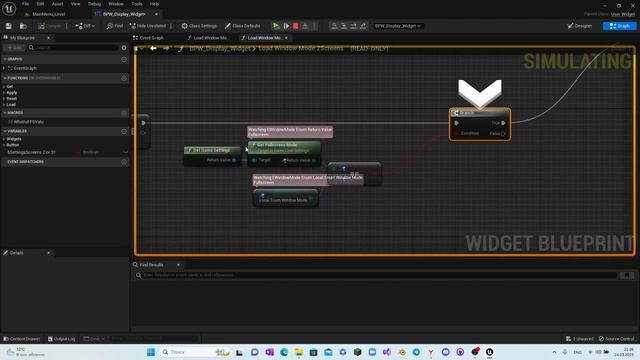640x360 pixels.
Task: Open the Output Log
Action: 62,339
